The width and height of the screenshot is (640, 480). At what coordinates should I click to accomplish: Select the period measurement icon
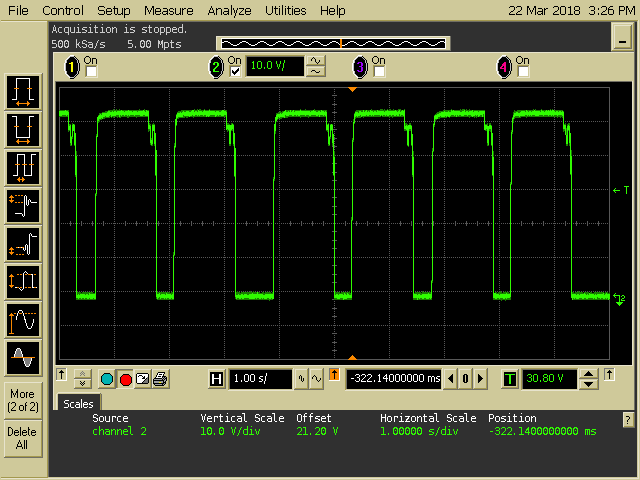point(23,167)
